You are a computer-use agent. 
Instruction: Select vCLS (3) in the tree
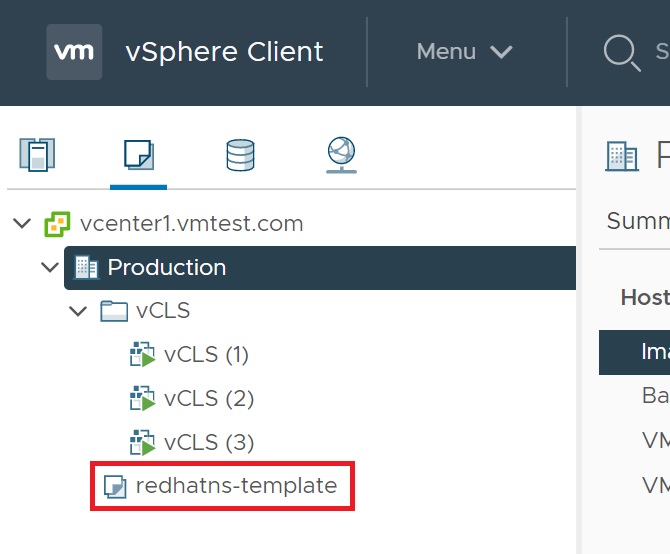209,442
